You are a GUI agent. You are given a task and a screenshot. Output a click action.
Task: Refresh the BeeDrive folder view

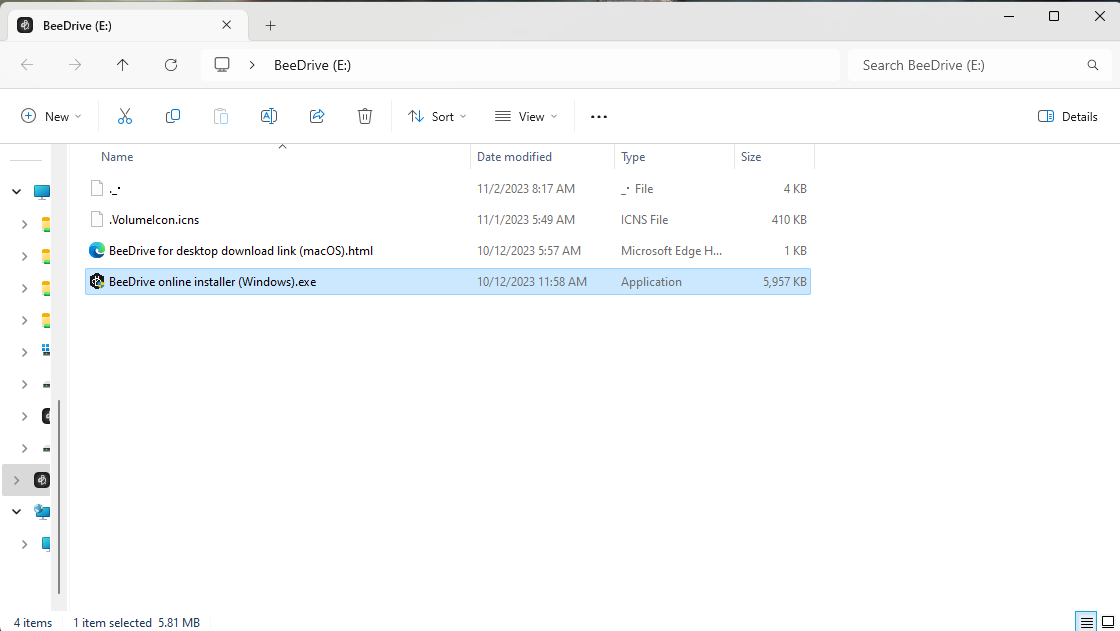[x=171, y=65]
